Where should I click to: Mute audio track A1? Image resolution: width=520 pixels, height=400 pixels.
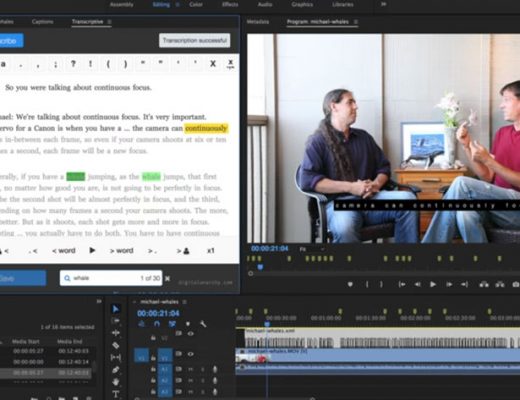click(190, 369)
